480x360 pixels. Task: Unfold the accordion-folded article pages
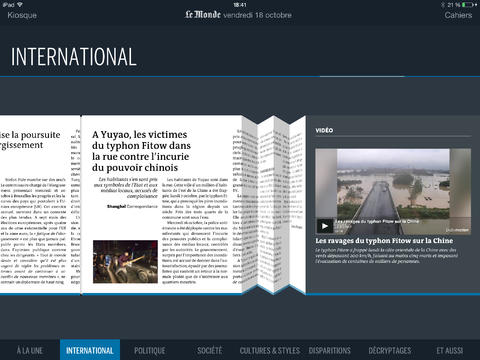coord(273,205)
